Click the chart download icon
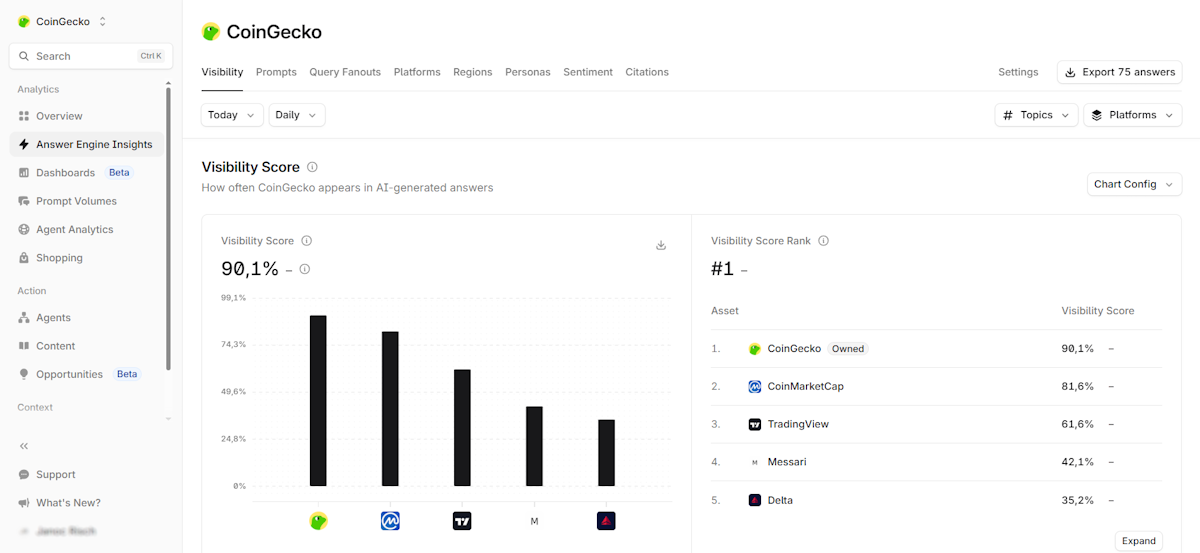1200x553 pixels. tap(661, 245)
